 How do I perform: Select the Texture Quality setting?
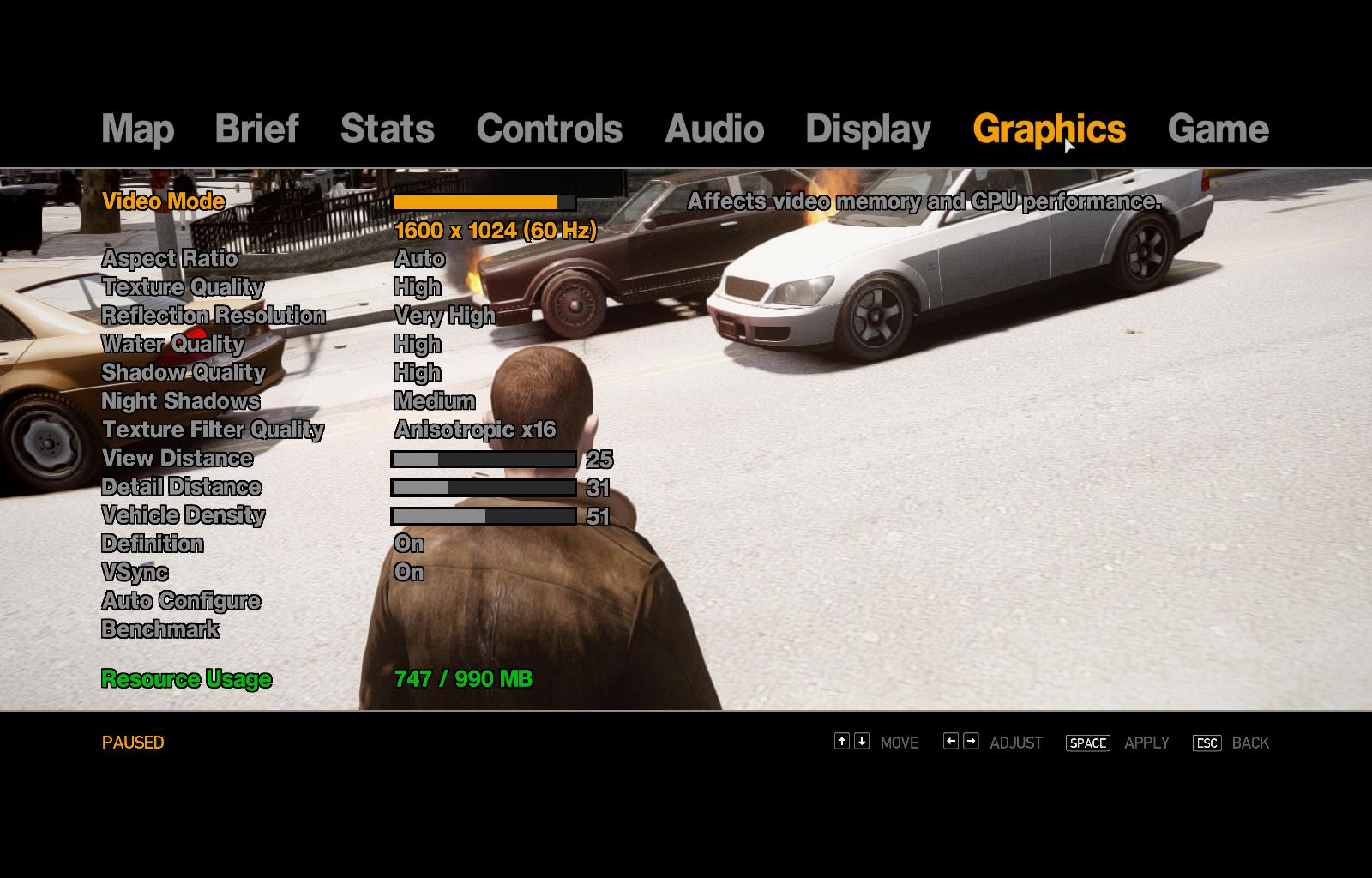click(183, 287)
